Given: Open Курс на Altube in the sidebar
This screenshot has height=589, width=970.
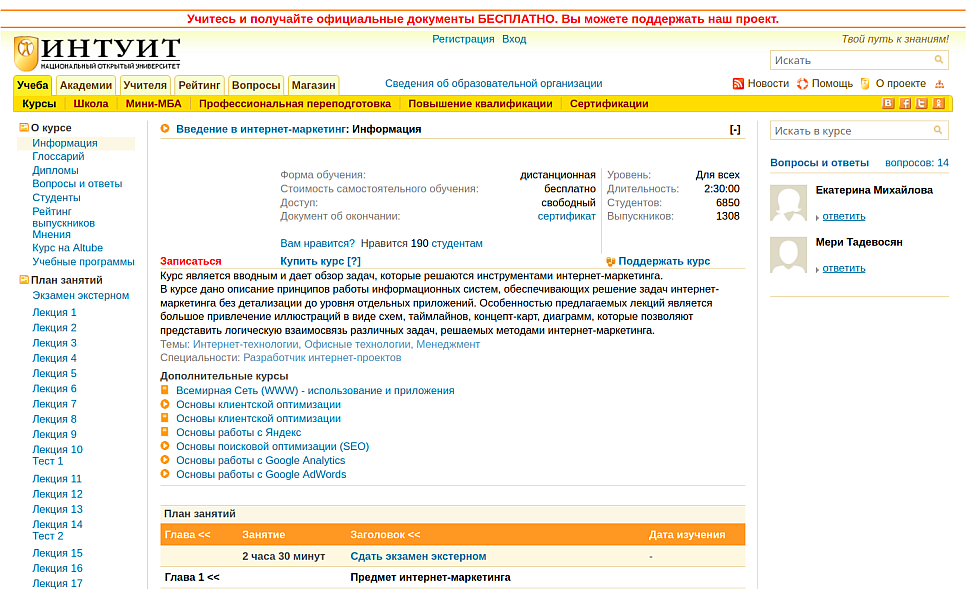Looking at the screenshot, I should [x=67, y=247].
